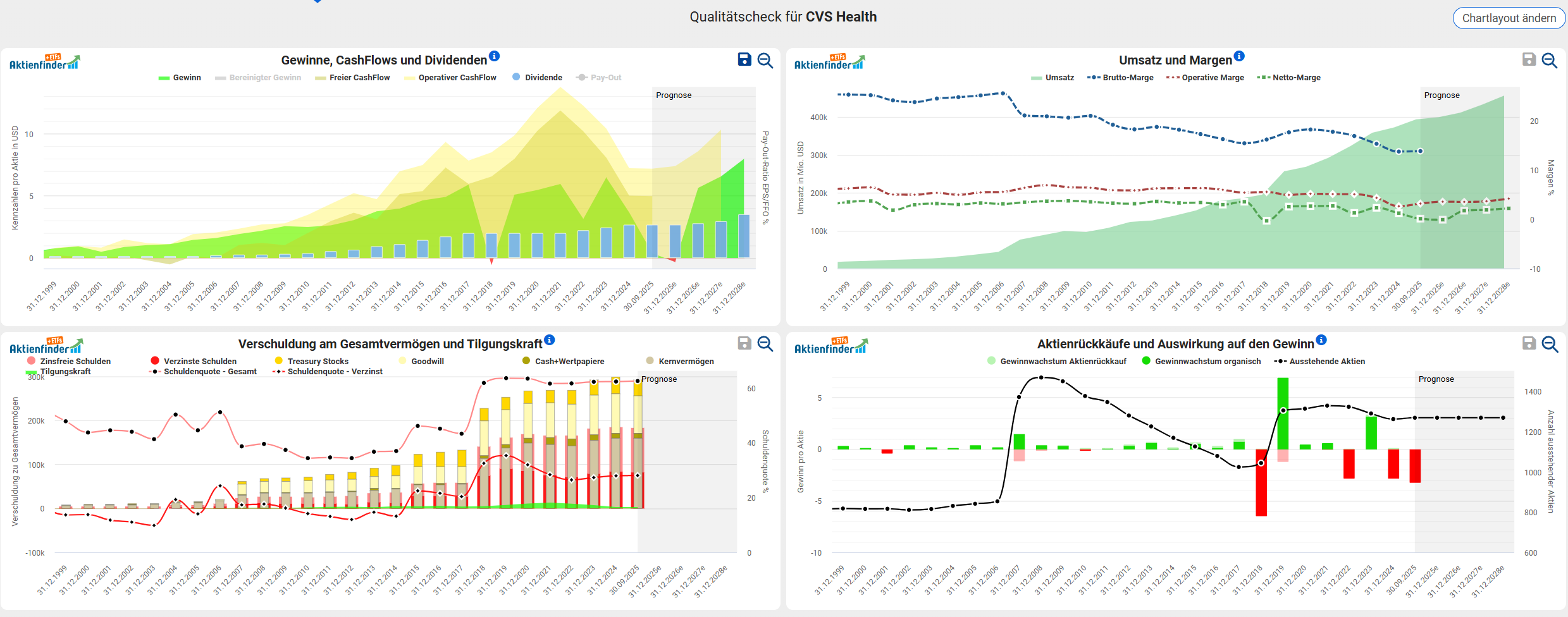Click save icon on Umsatz und Margen chart
Screen dimensions: 1568x617
point(1529,59)
